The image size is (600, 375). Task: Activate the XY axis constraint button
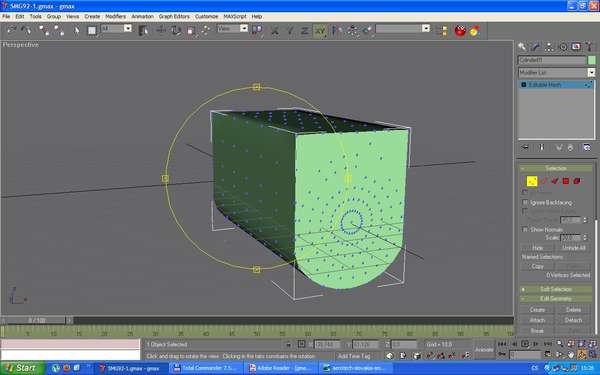320,31
